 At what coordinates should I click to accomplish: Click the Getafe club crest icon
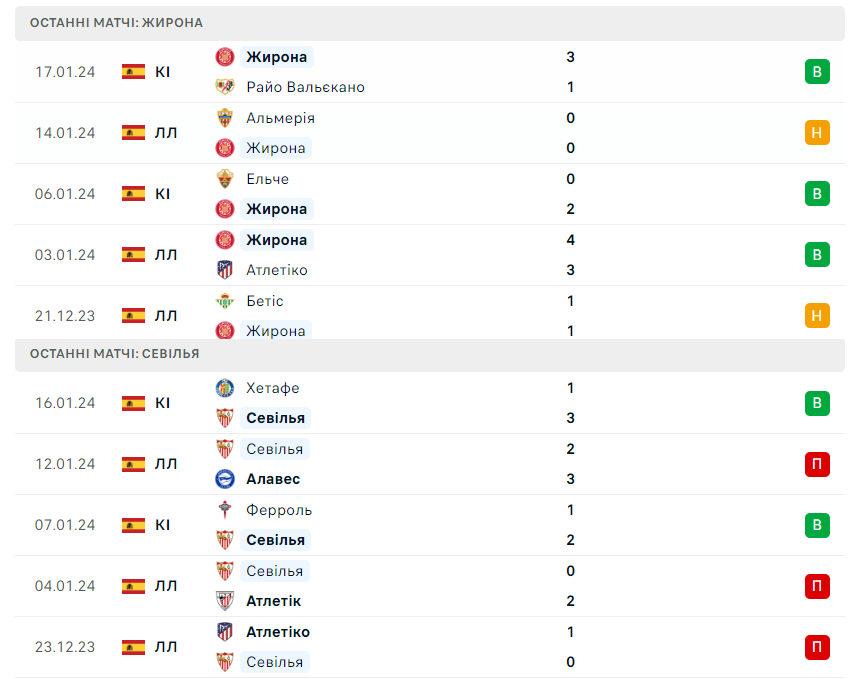[x=224, y=388]
